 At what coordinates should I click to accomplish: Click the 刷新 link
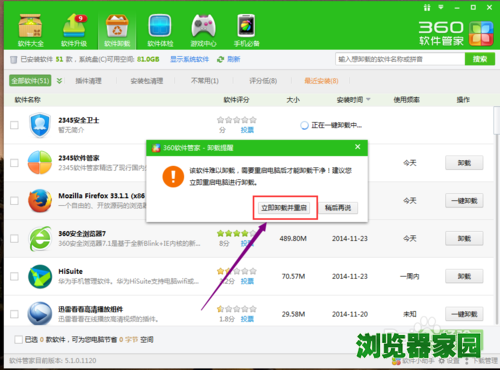click(234, 59)
